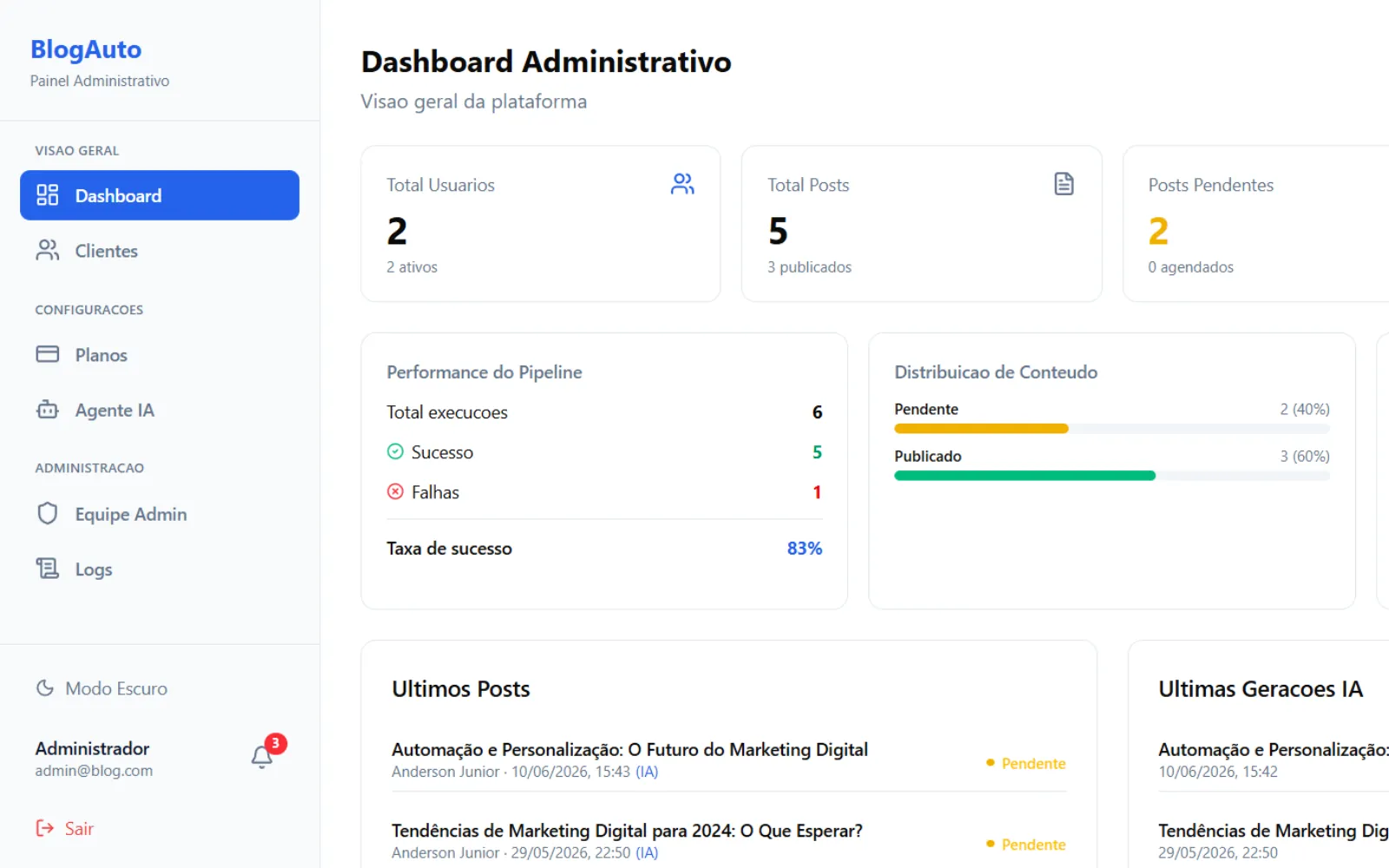Screen dimensions: 1389x868
Task: Click users icon on Total Usuarios card
Action: [682, 184]
